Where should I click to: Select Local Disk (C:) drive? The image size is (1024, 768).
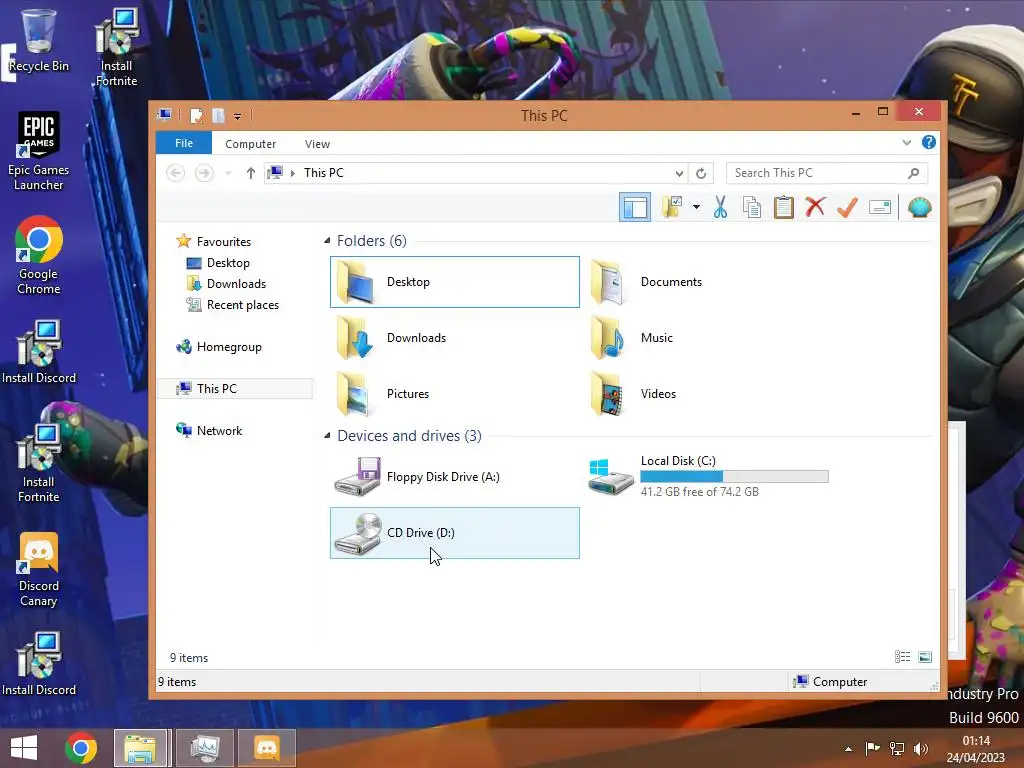coord(711,477)
